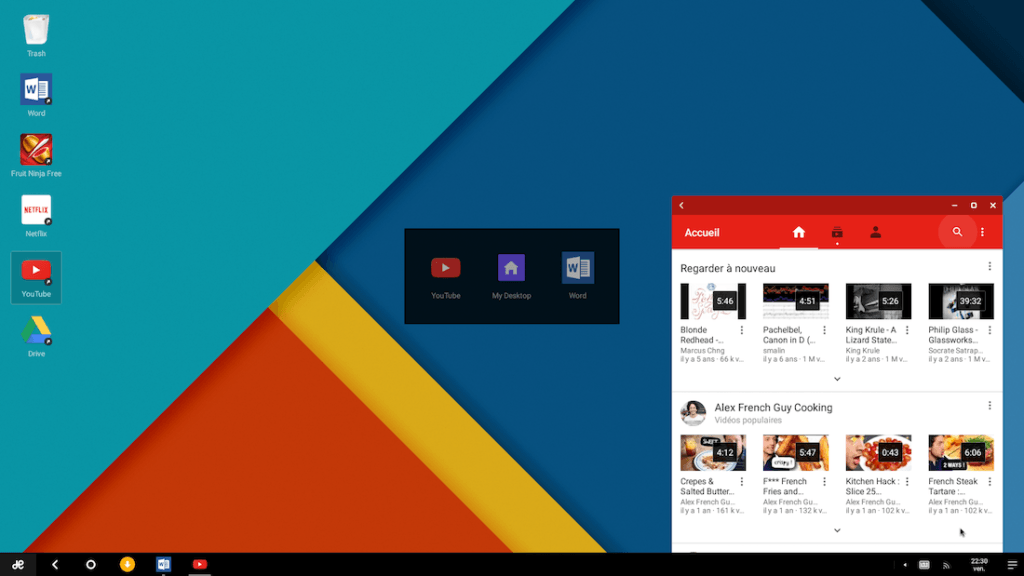Open menu for Philip Glass video
This screenshot has height=576, width=1024.
989,330
